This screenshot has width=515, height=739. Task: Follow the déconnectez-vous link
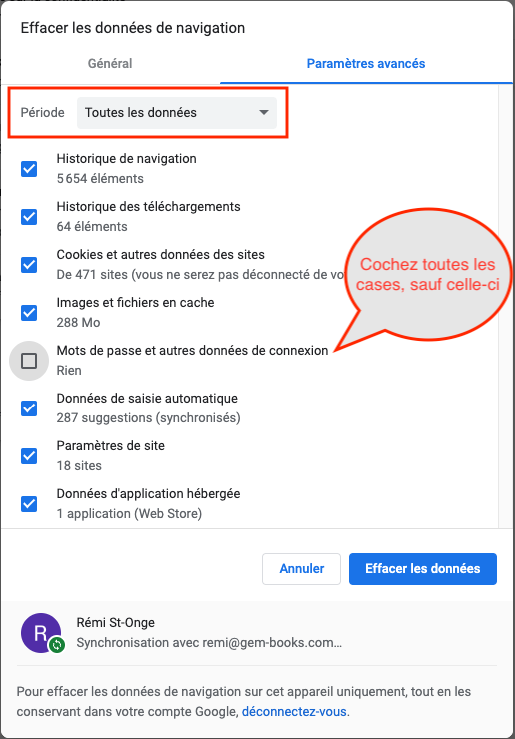point(294,712)
